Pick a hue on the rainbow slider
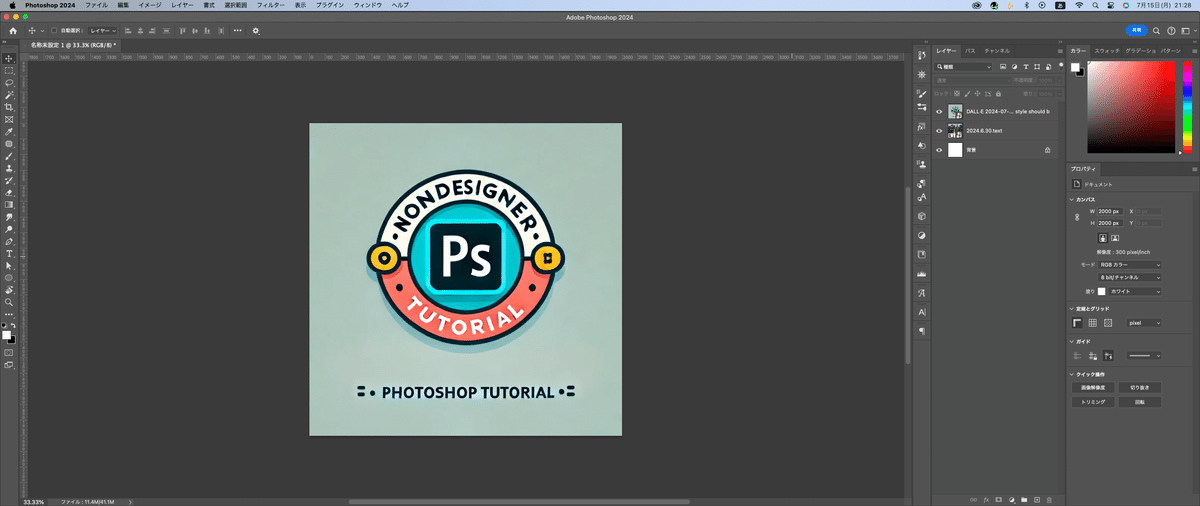 click(x=1187, y=105)
